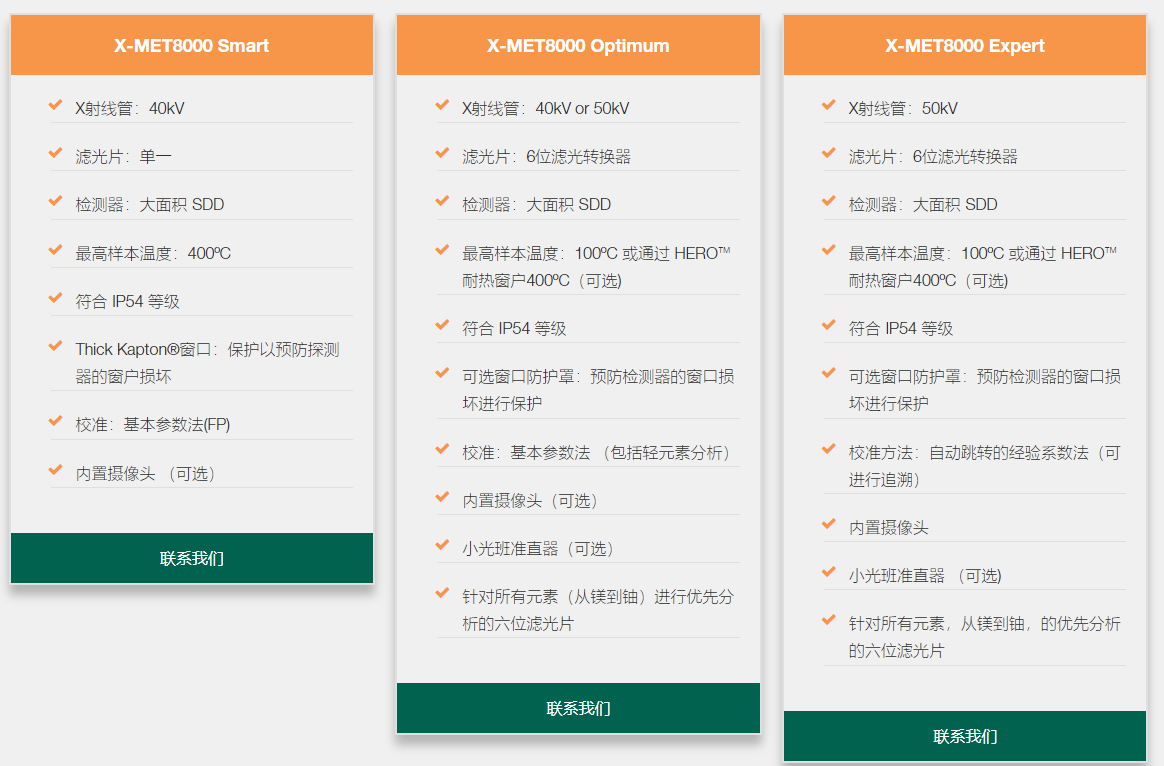Click 联系我们 button under X-MET8000 Smart
1164x766 pixels.
[x=192, y=558]
